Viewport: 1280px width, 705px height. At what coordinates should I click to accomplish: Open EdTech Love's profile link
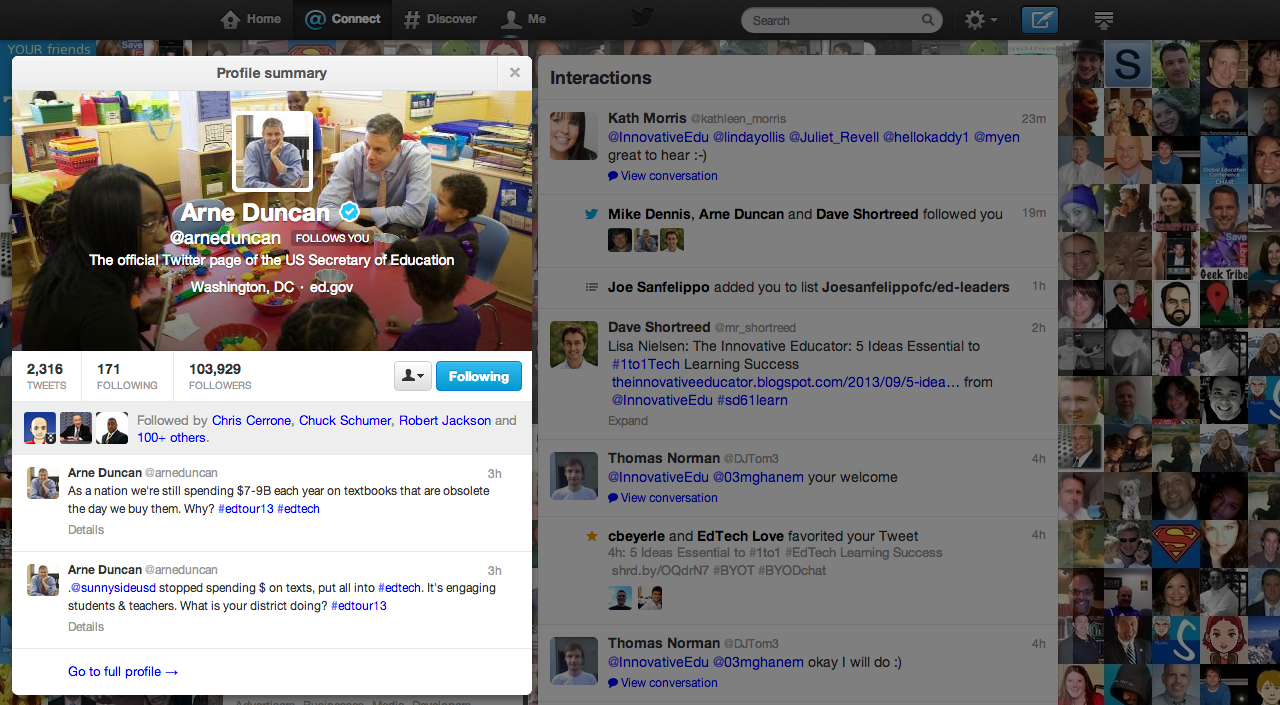(738, 535)
